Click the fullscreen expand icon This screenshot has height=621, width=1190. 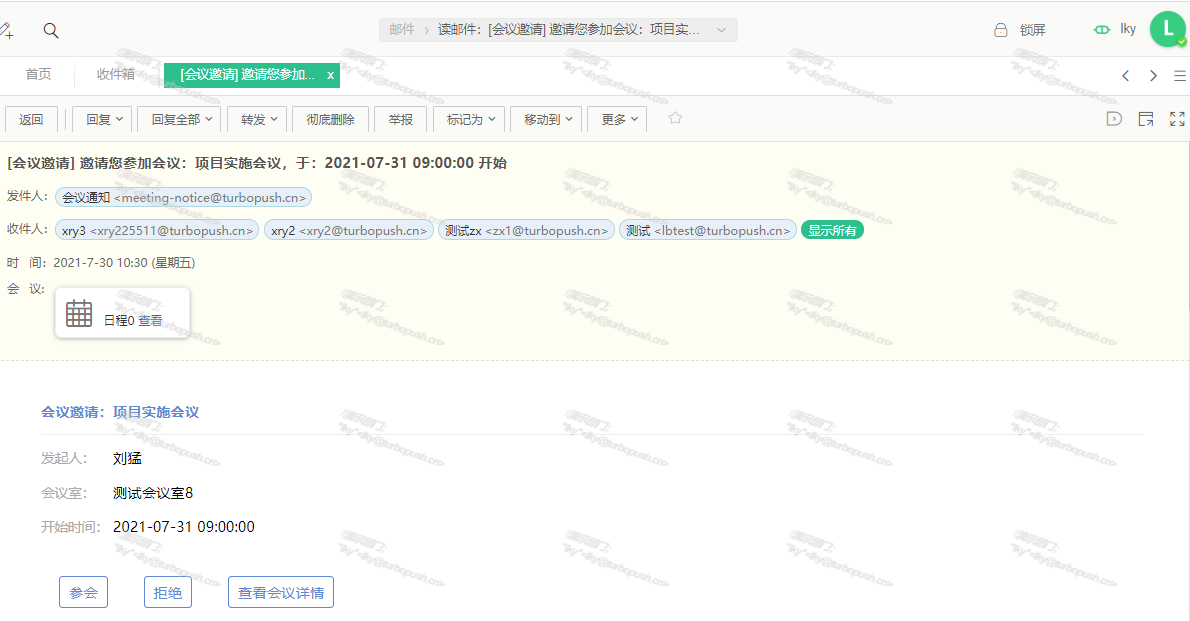point(1177,119)
